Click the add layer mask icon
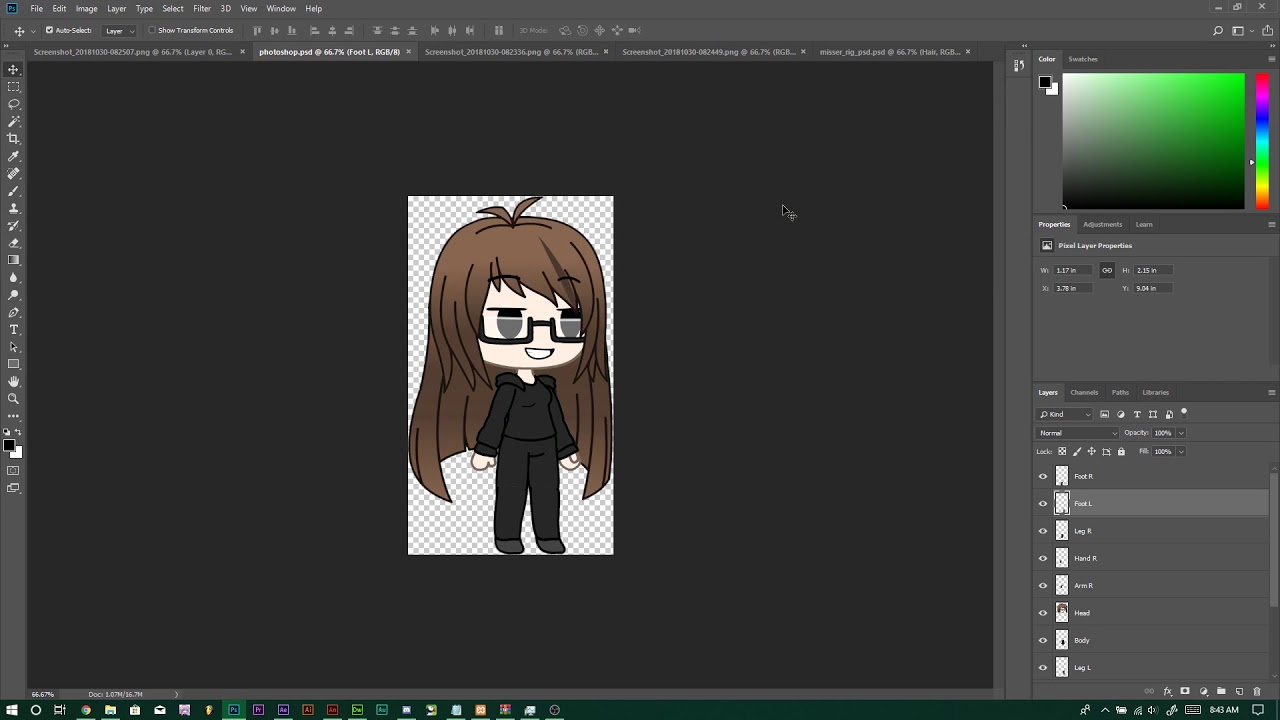Image resolution: width=1280 pixels, height=720 pixels. coord(1185,691)
